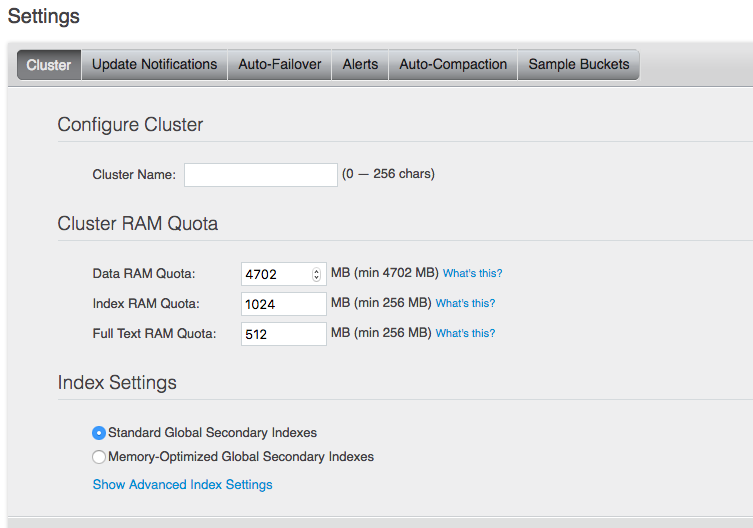Click the Full Text RAM Quota field
This screenshot has height=528, width=753.
pos(284,334)
